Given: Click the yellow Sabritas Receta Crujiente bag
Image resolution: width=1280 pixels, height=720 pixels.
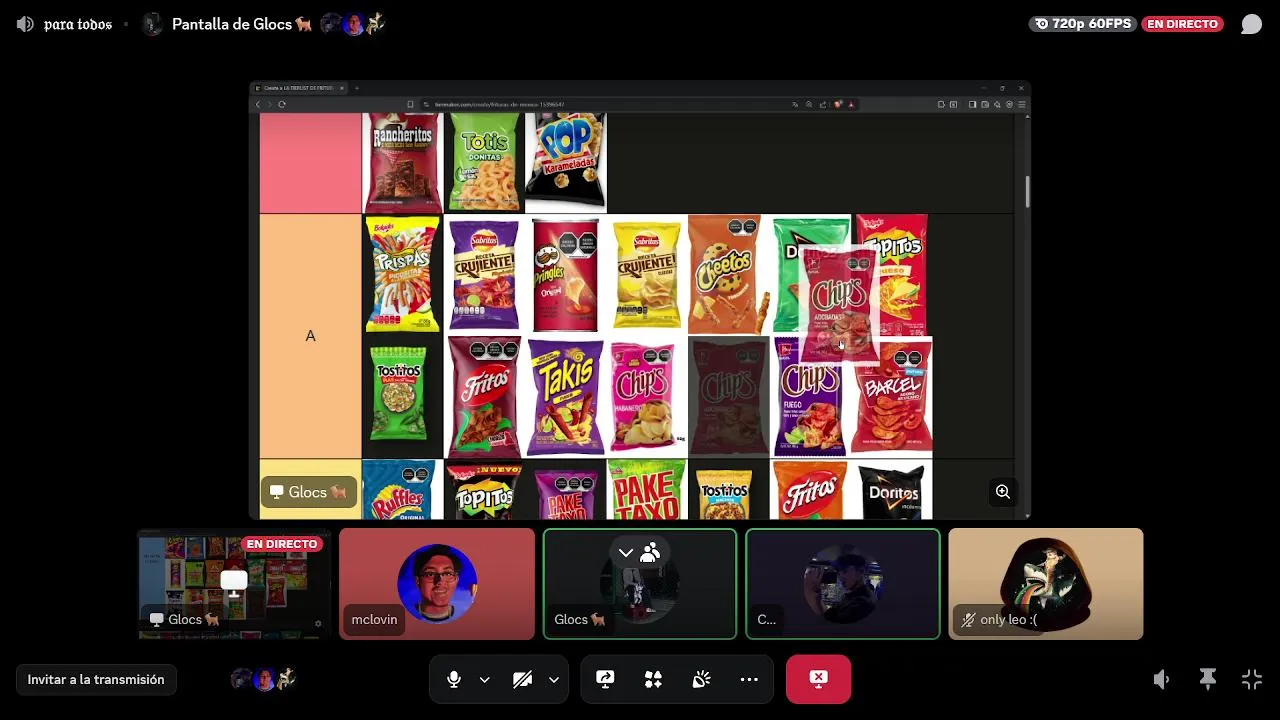Looking at the screenshot, I should (x=647, y=275).
